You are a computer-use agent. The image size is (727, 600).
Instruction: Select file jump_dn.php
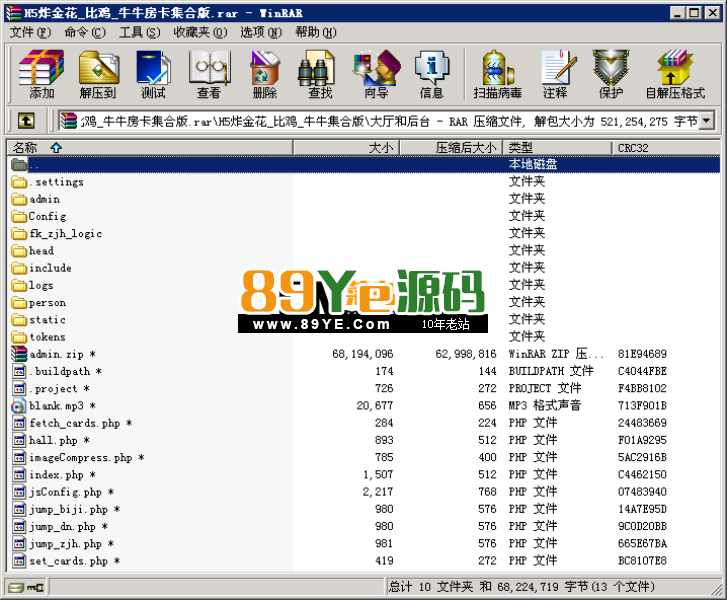(364, 526)
